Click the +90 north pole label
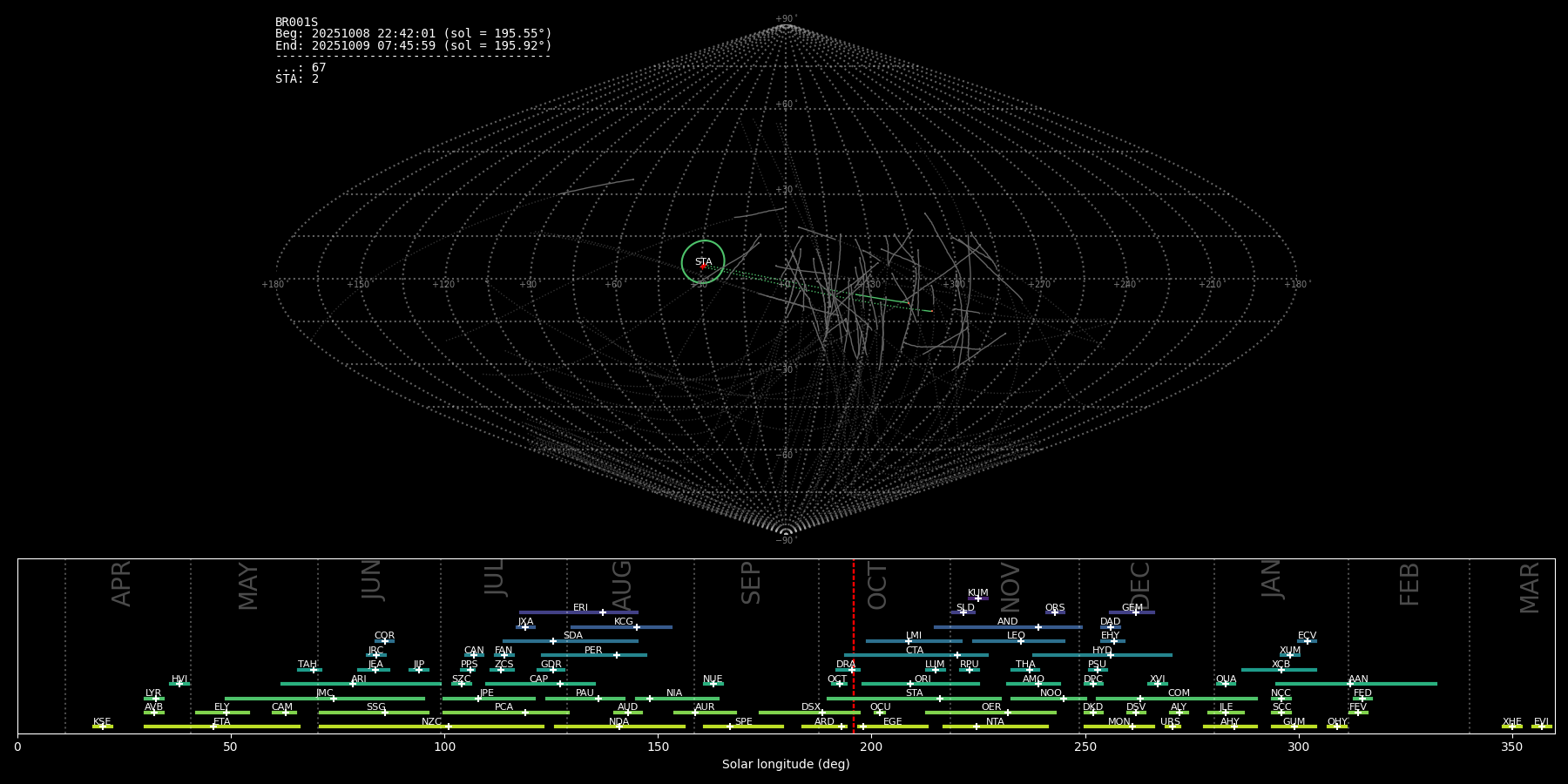The image size is (1568, 784). coord(786,19)
